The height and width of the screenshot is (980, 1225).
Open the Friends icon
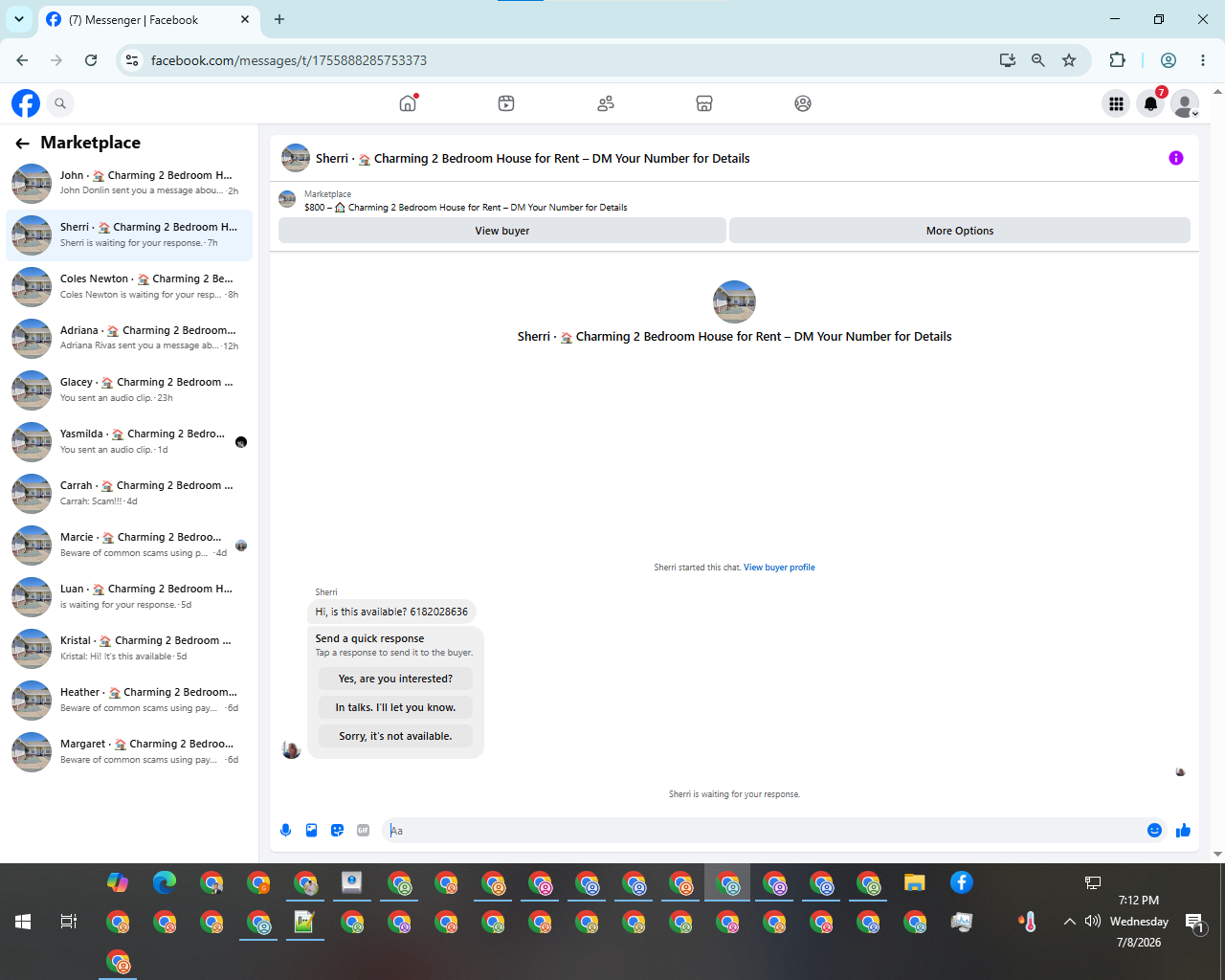(x=606, y=103)
